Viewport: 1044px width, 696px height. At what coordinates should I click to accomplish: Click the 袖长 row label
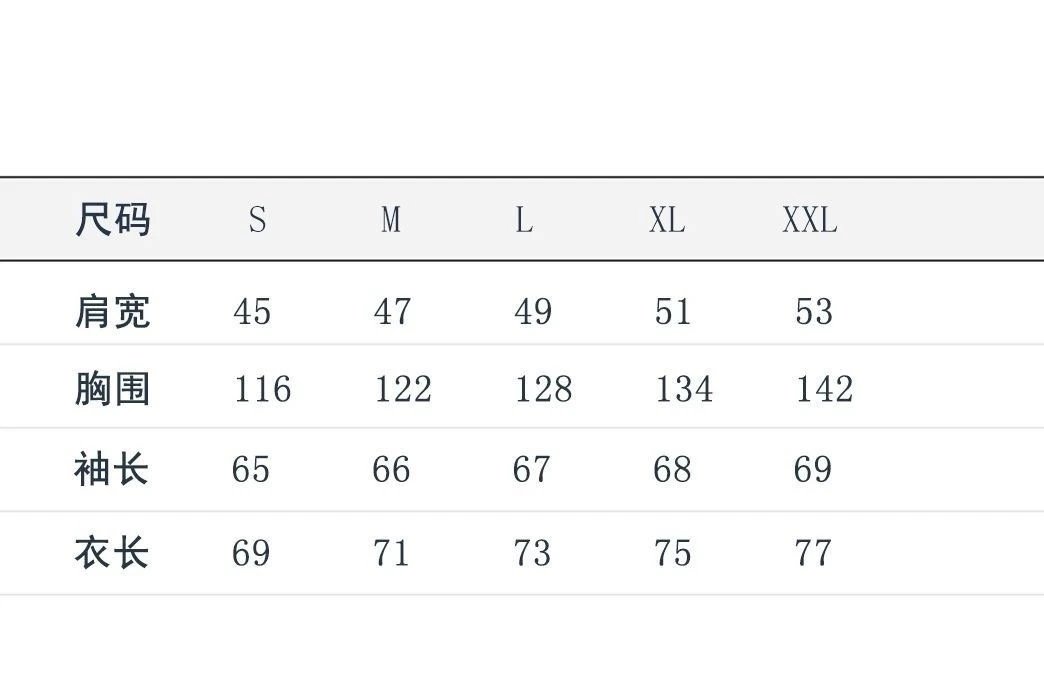click(x=112, y=469)
